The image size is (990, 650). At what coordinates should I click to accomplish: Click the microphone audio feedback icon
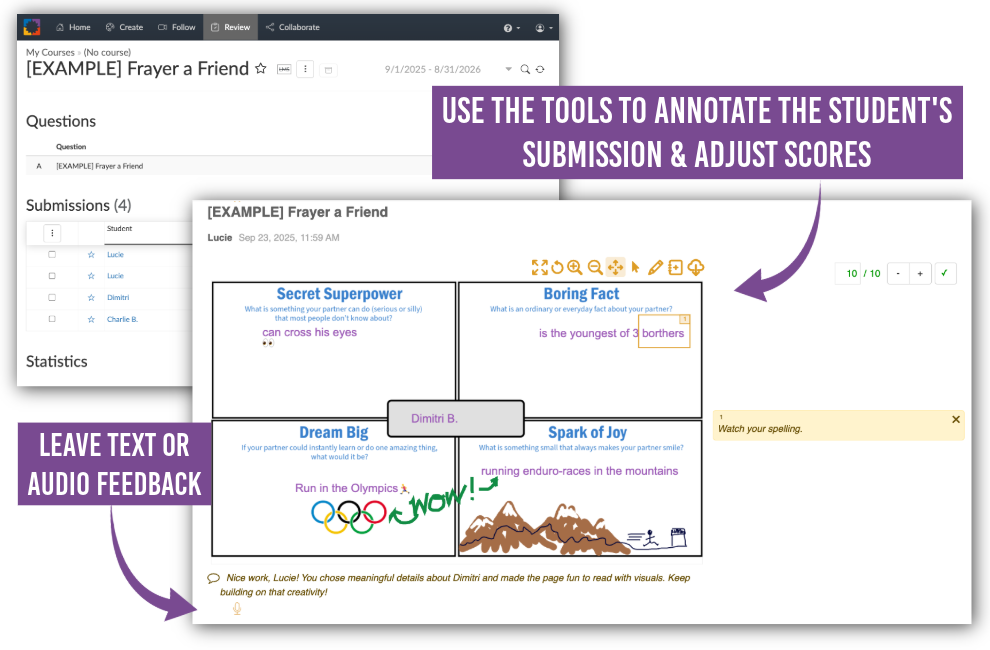coord(237,608)
